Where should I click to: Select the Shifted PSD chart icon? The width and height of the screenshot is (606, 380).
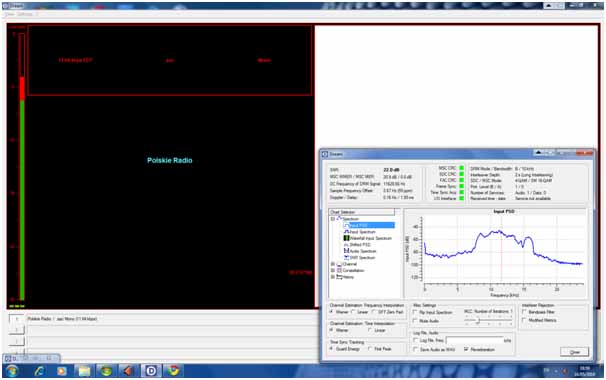[x=346, y=245]
